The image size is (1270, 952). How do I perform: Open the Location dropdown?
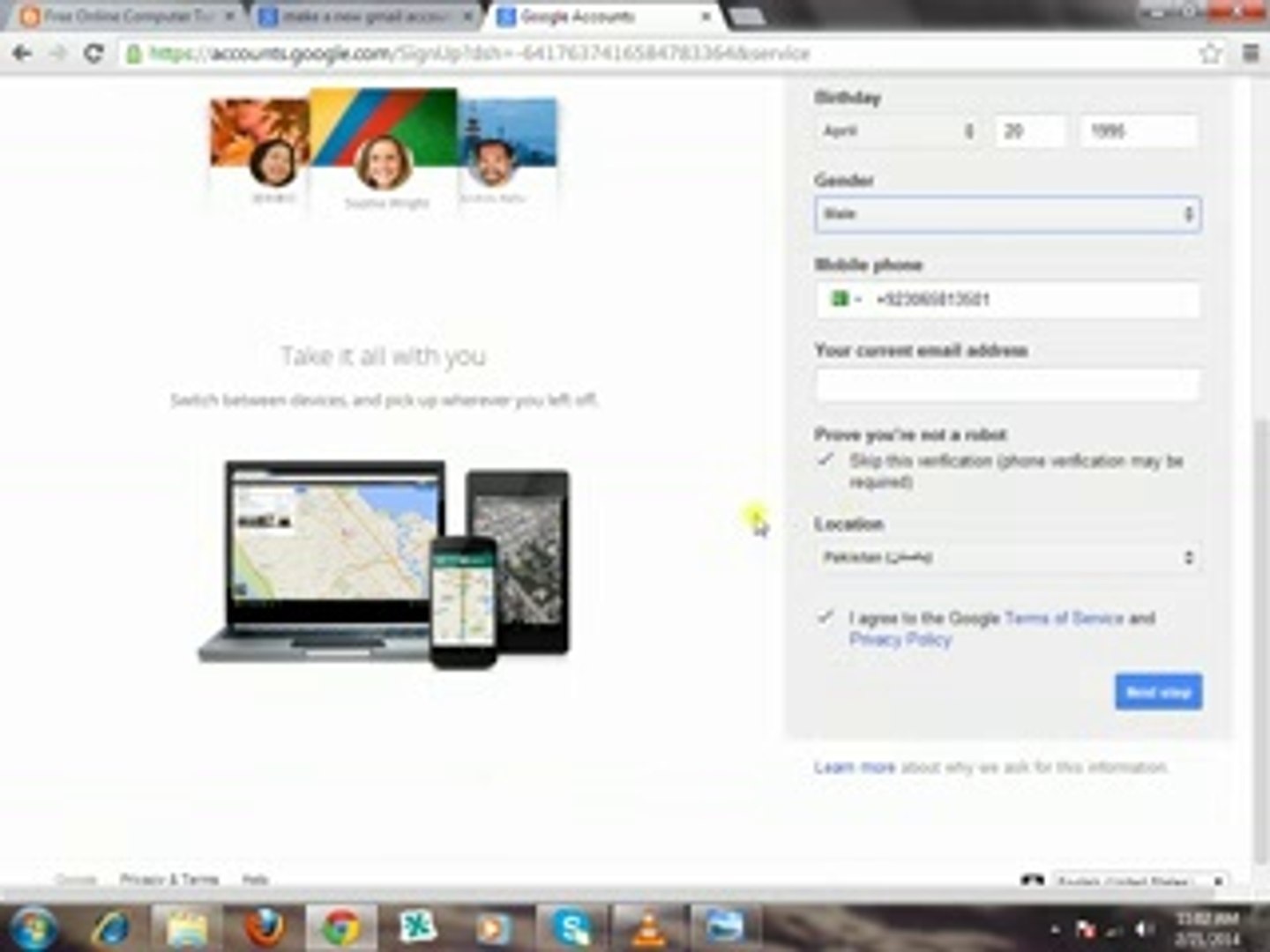click(x=1007, y=557)
